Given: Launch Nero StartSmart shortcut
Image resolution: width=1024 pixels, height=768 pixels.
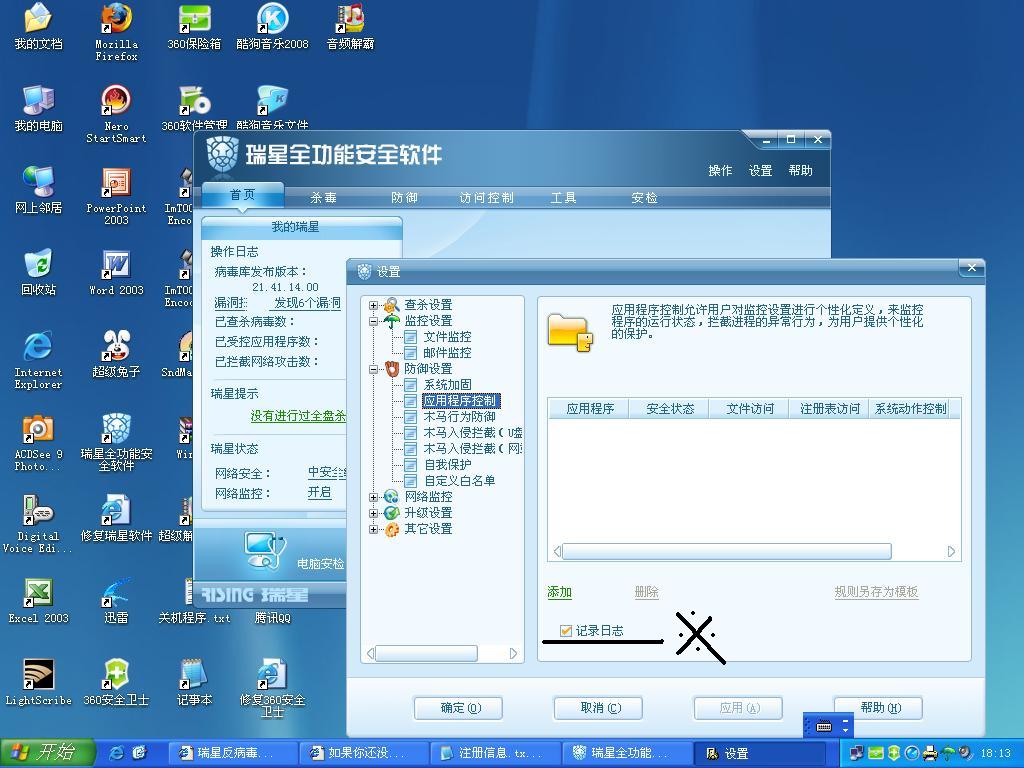Looking at the screenshot, I should pyautogui.click(x=116, y=114).
